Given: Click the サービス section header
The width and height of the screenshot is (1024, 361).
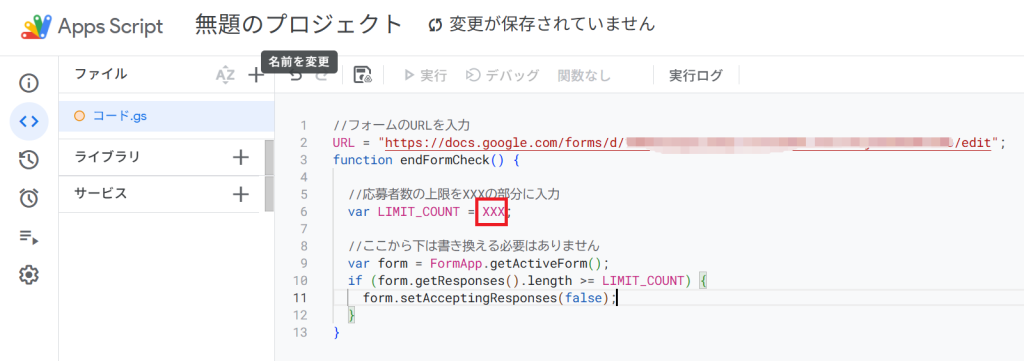Looking at the screenshot, I should pyautogui.click(x=101, y=194).
